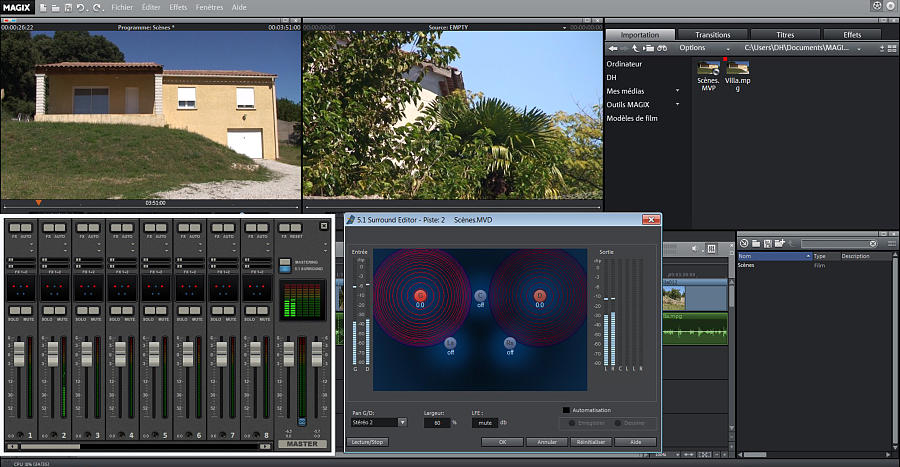Toggle 5.1 Surround mode on master channel
Screen dimensions: 900x467
[x=285, y=268]
